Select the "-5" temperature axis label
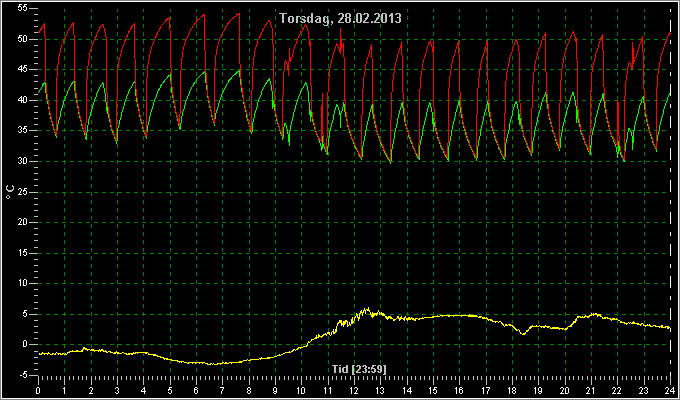This screenshot has width=680, height=400. (23, 375)
